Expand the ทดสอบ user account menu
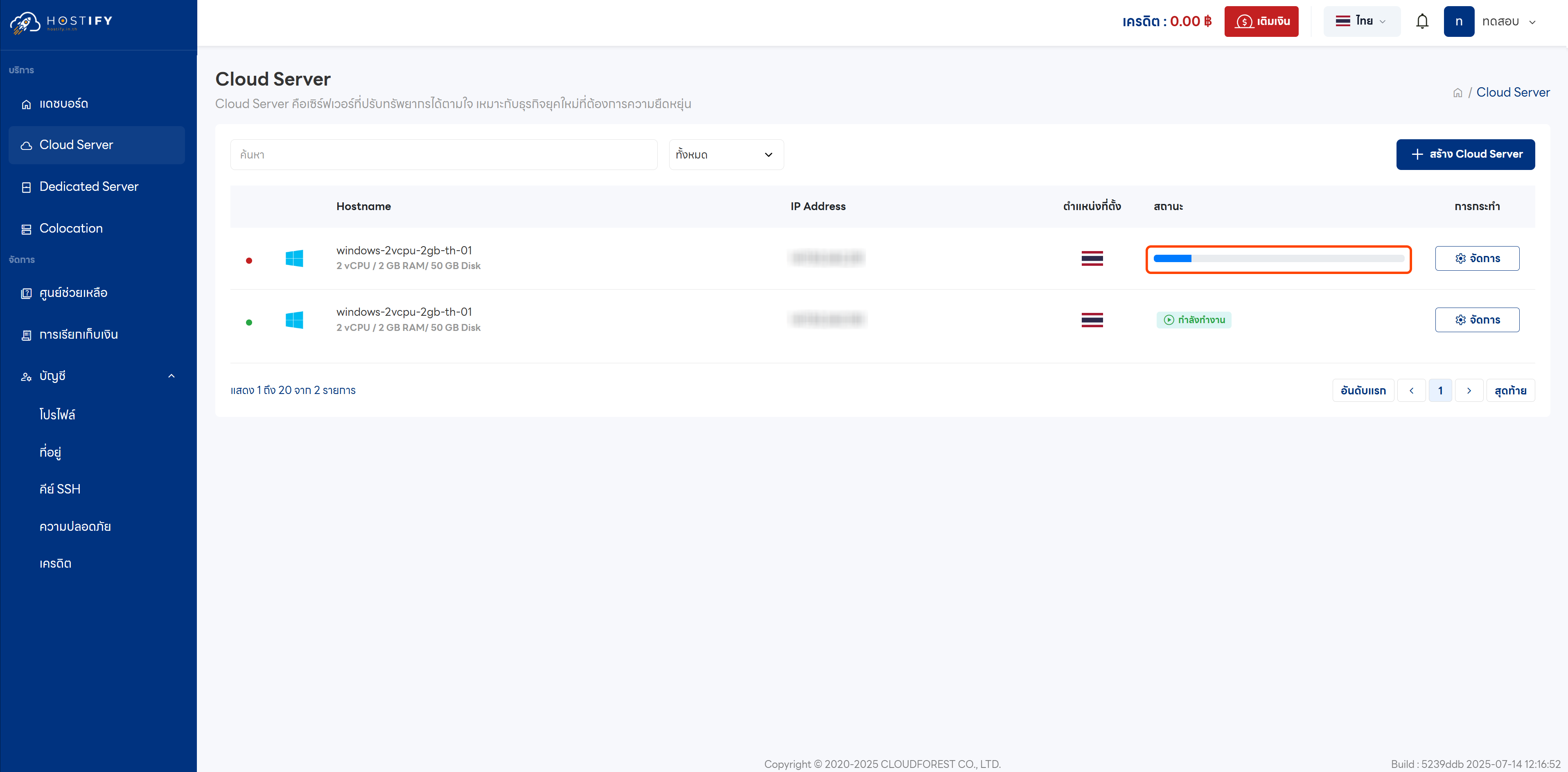The image size is (1568, 772). tap(1508, 21)
